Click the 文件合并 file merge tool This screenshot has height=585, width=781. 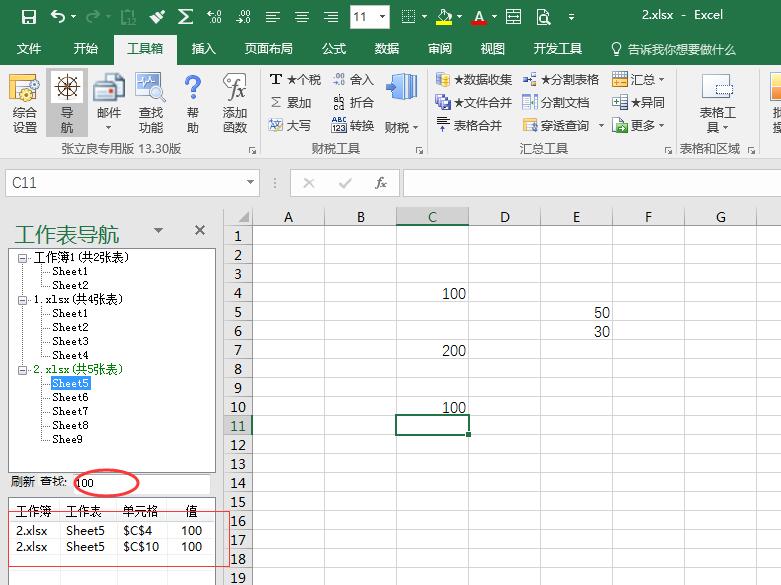tap(474, 102)
